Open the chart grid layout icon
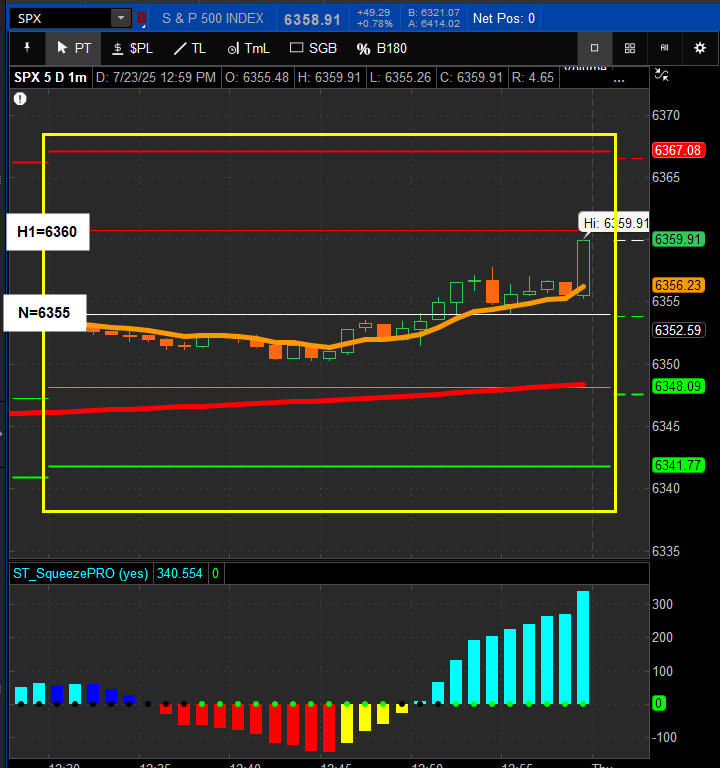720x768 pixels. point(630,48)
